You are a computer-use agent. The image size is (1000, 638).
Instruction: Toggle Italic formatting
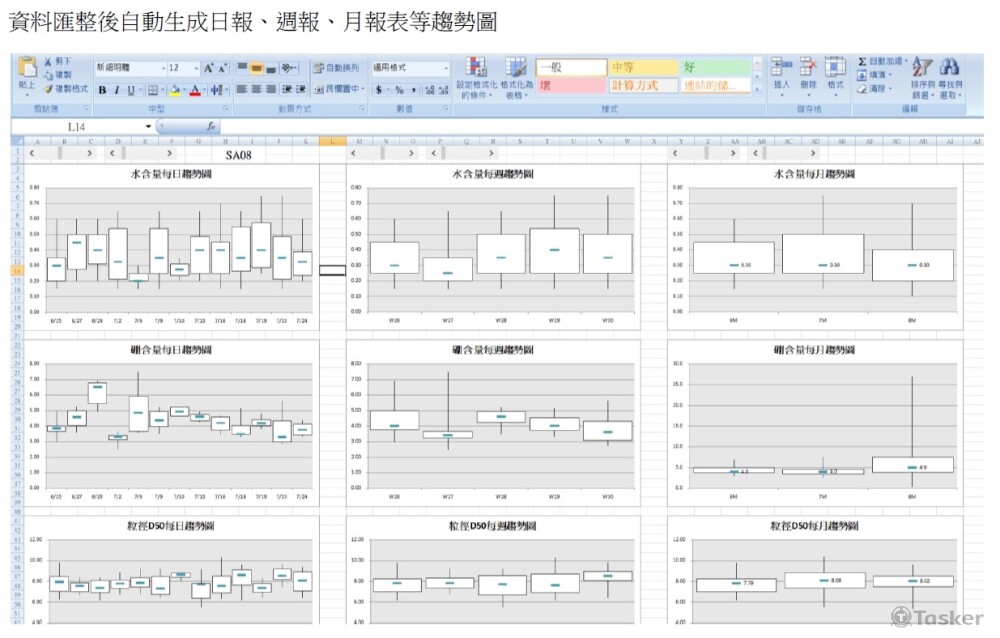pyautogui.click(x=116, y=90)
